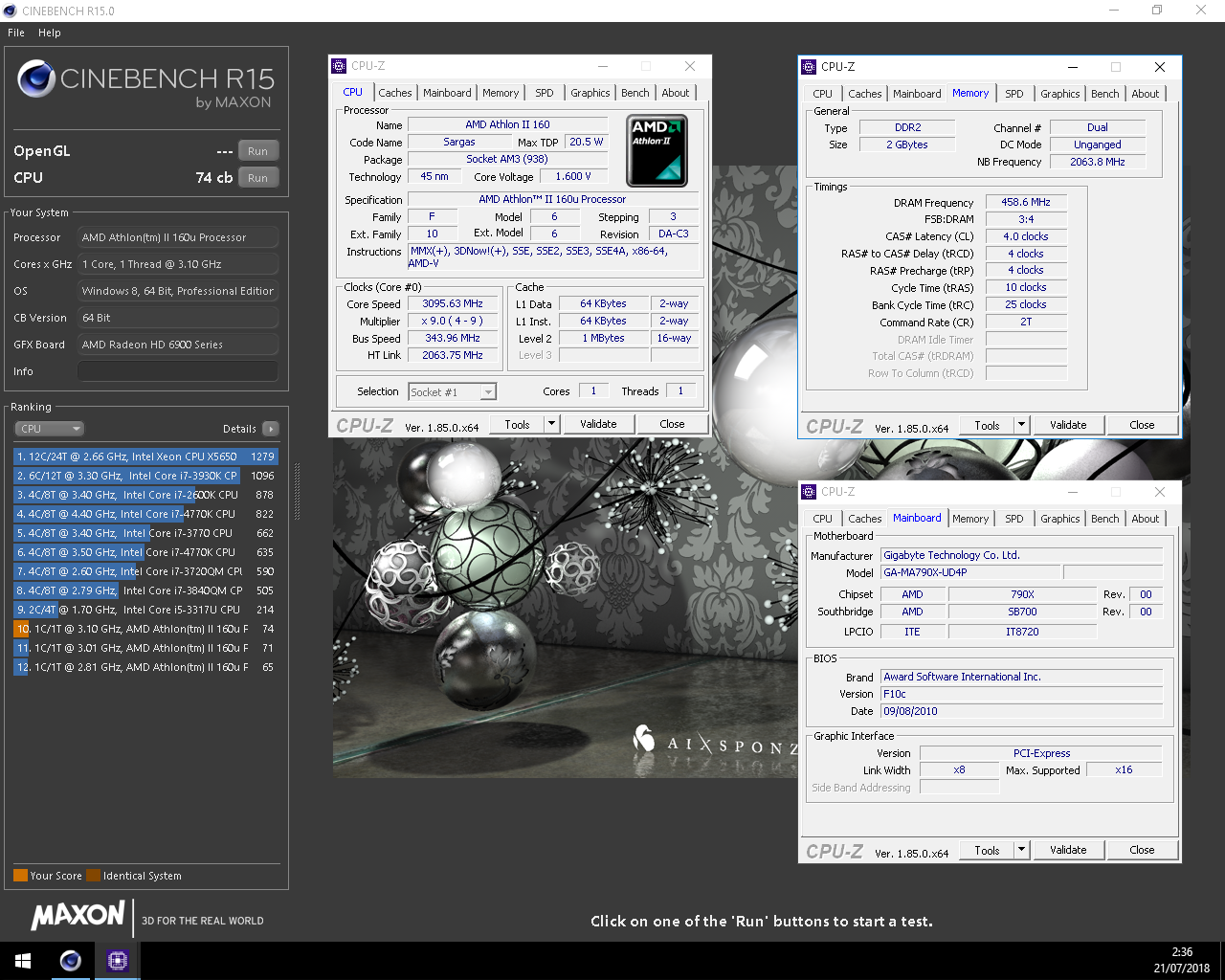Select highlighted ranking row scoring 74
This screenshot has height=980, width=1225.
145,629
